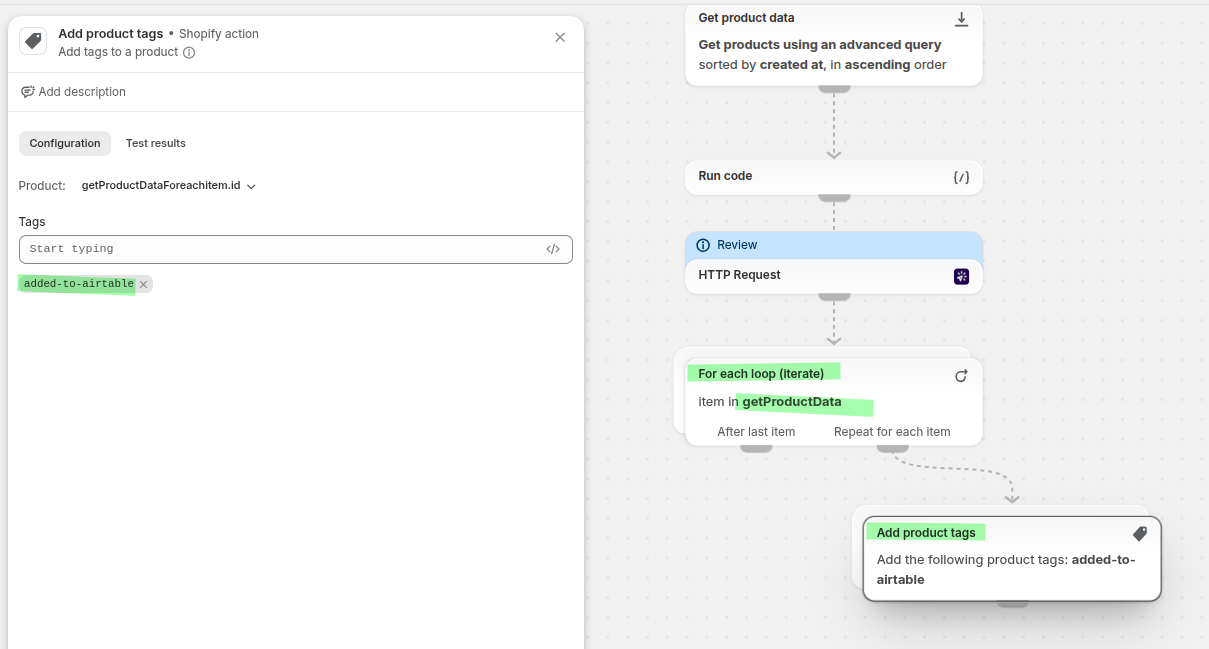Click the product tag icon in panel header
1209x649 pixels.
pos(33,41)
